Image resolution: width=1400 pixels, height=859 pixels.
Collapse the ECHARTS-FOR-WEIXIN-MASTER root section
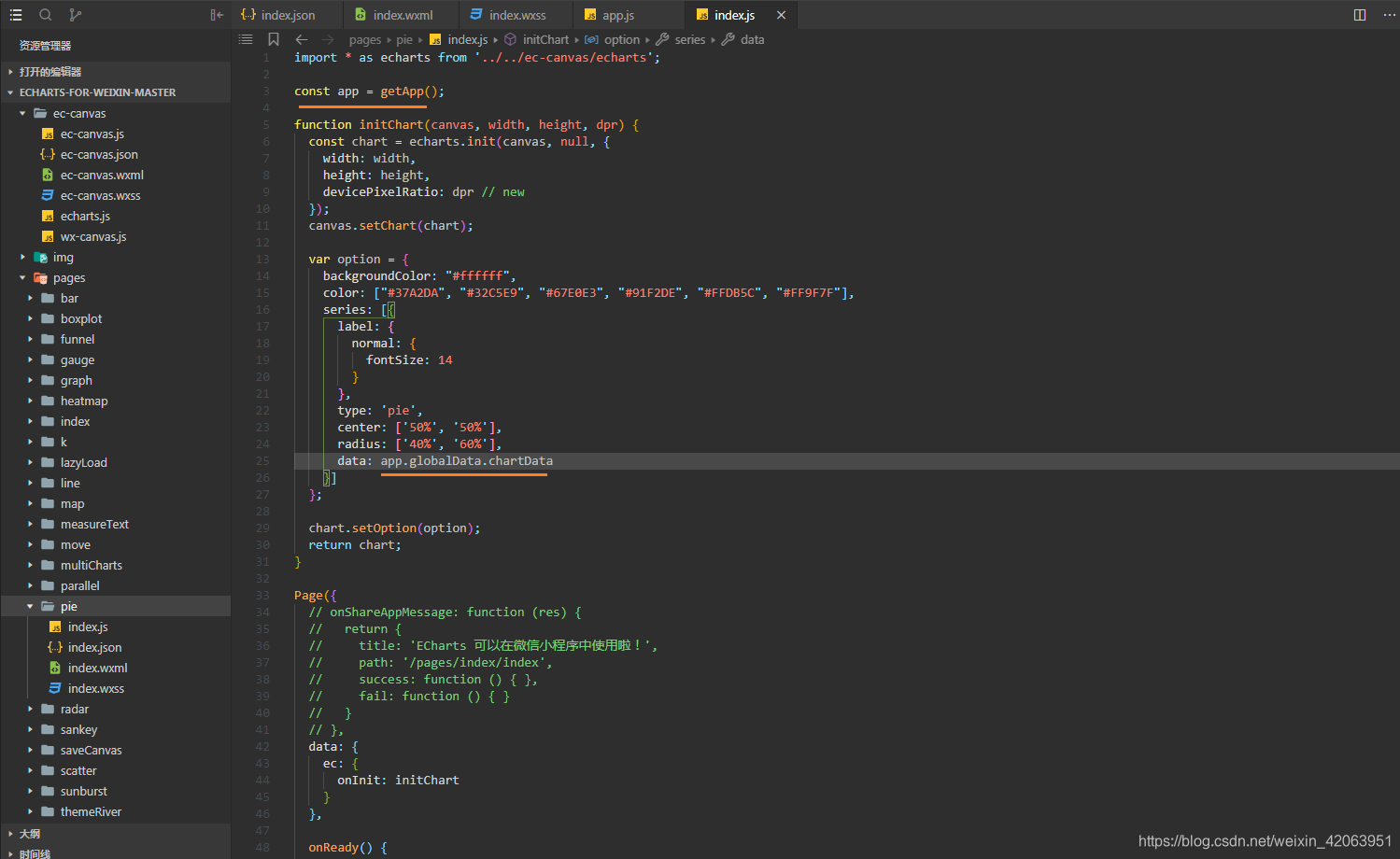coord(116,92)
